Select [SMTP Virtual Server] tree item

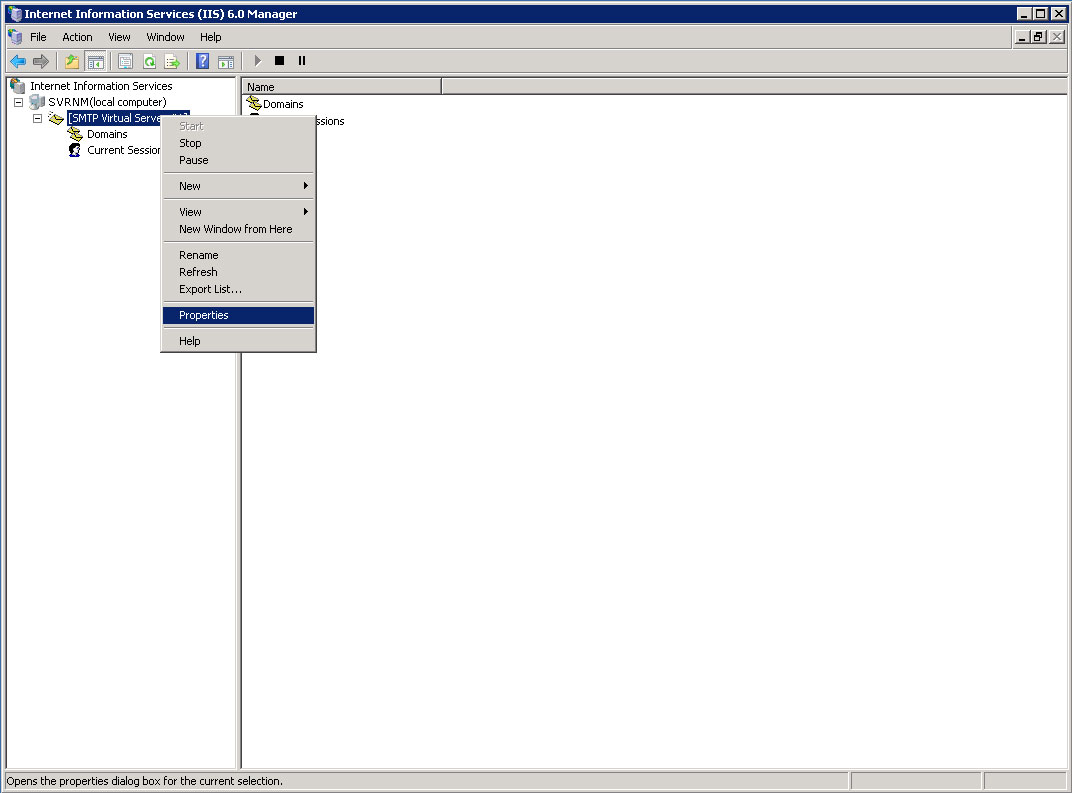pos(114,118)
